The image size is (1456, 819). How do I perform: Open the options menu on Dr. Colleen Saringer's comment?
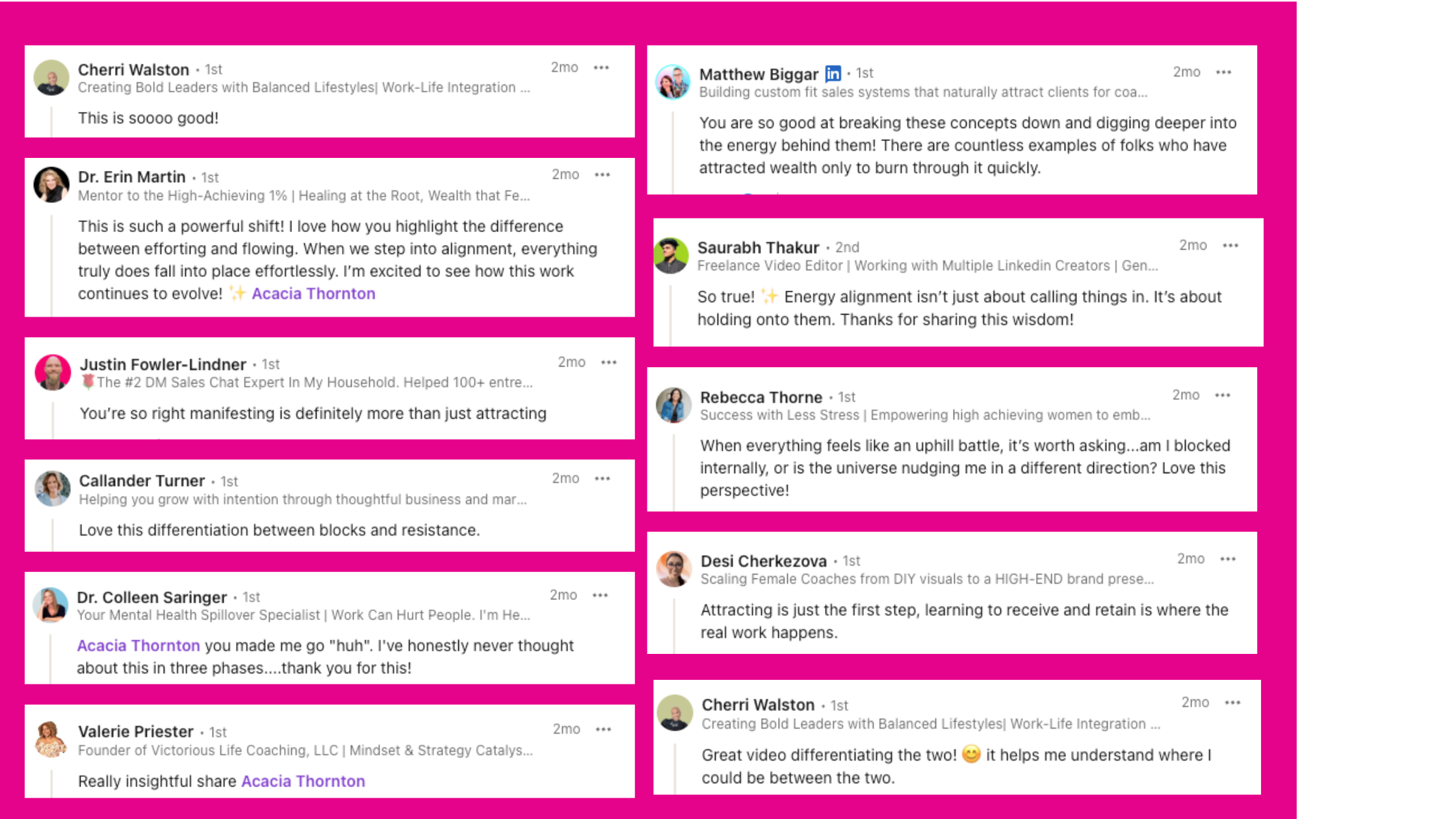[600, 595]
